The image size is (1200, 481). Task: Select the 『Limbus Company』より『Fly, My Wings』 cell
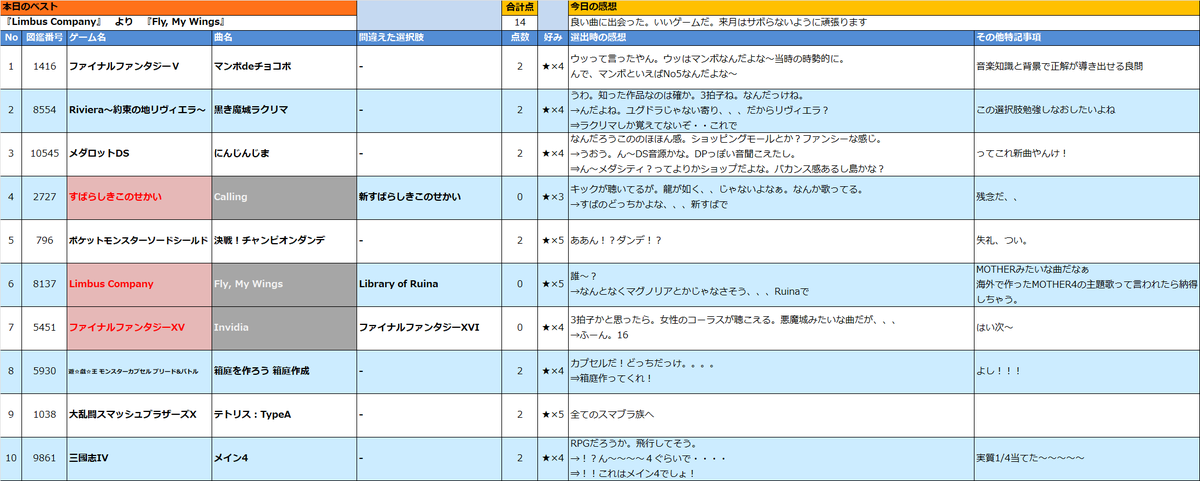178,22
